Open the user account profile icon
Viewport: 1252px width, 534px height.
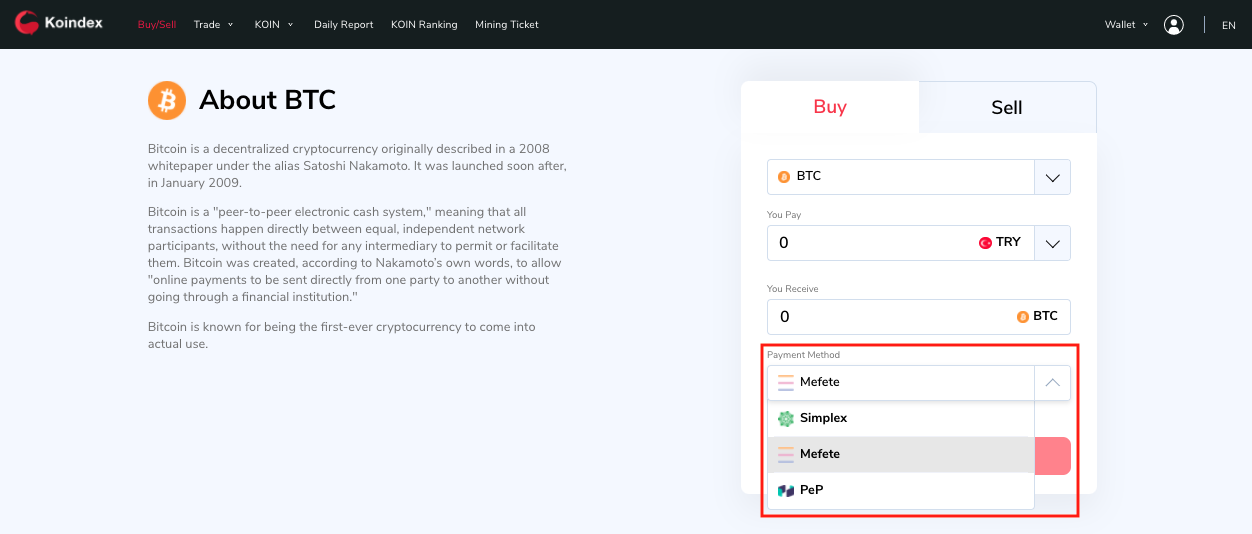click(1174, 25)
